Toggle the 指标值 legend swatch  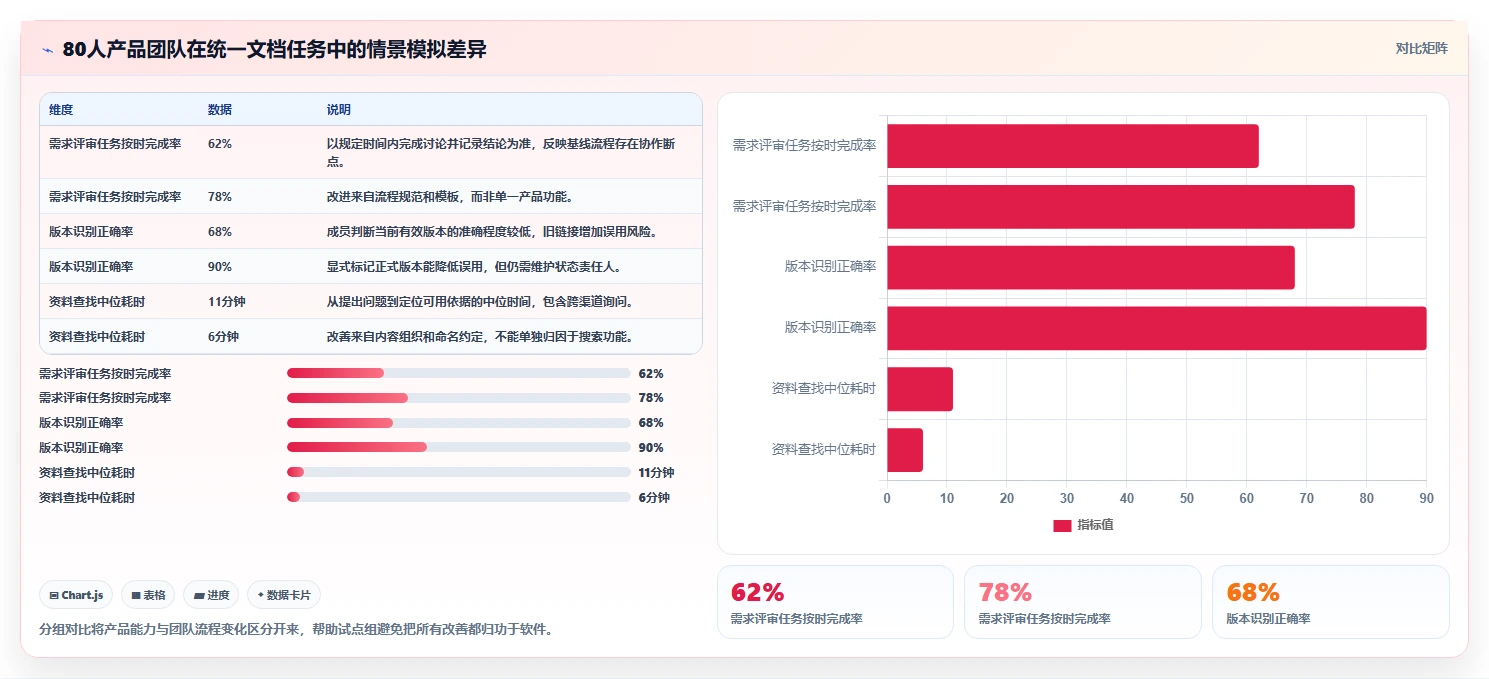tap(1062, 525)
